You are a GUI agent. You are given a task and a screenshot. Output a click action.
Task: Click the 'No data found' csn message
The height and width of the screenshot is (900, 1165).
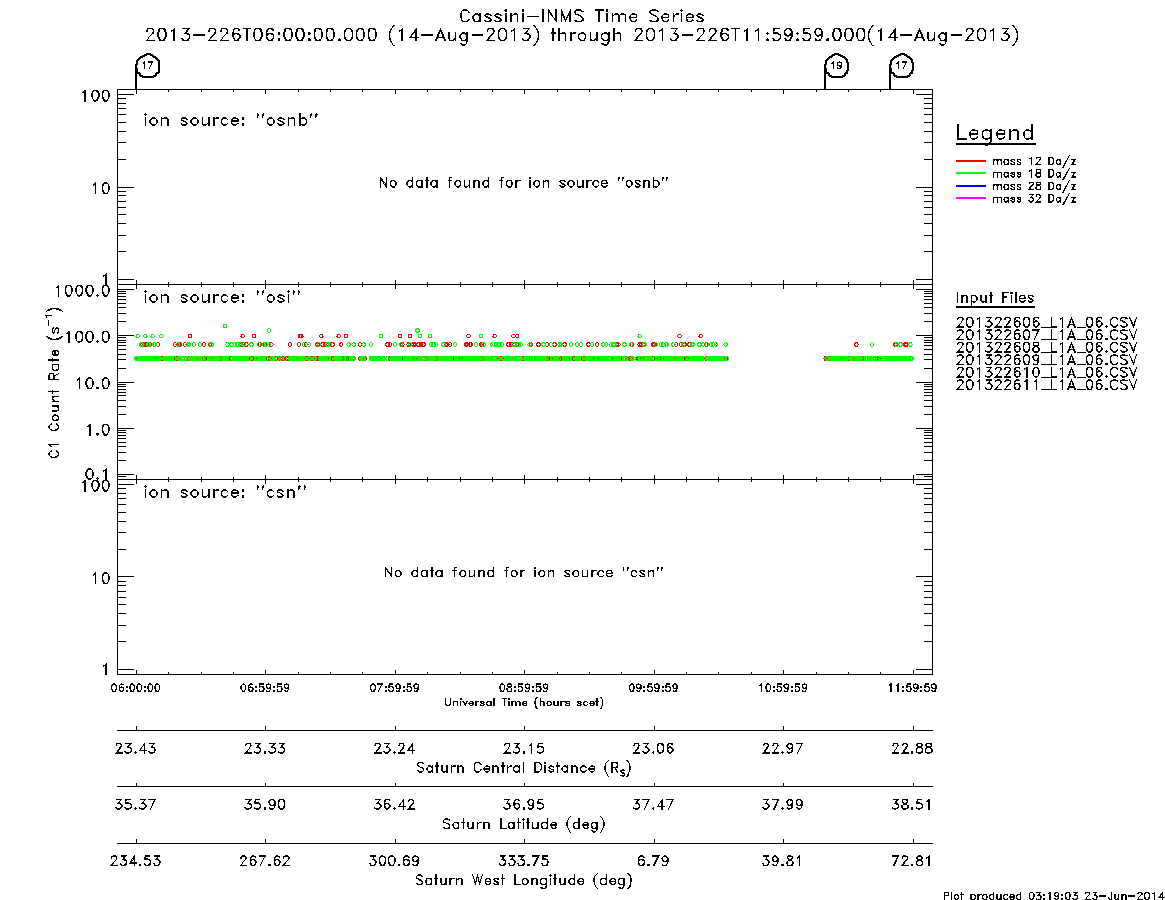524,572
